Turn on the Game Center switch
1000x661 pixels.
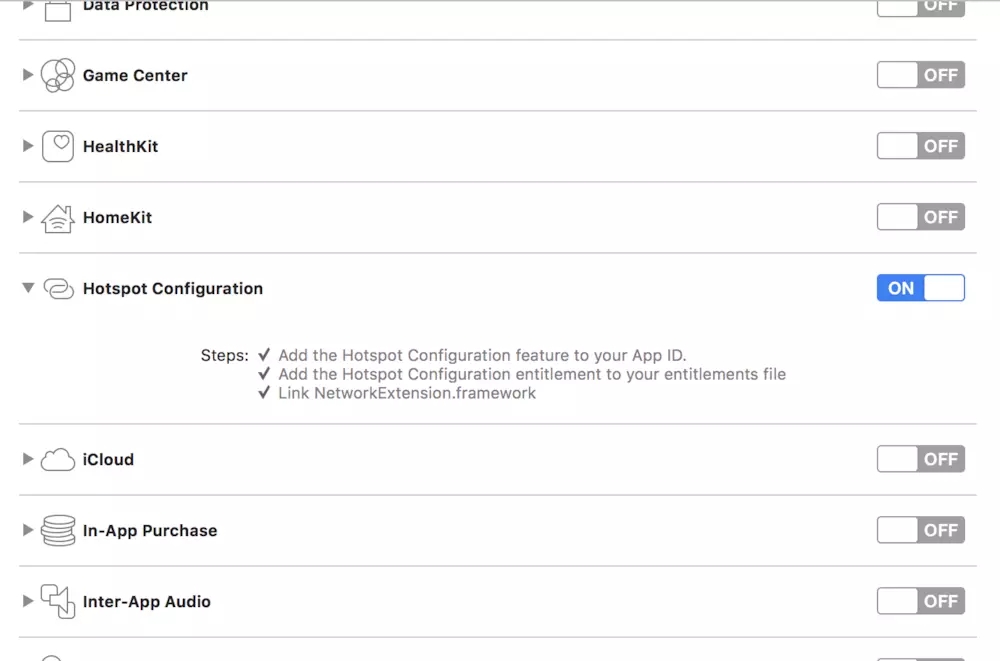(920, 75)
